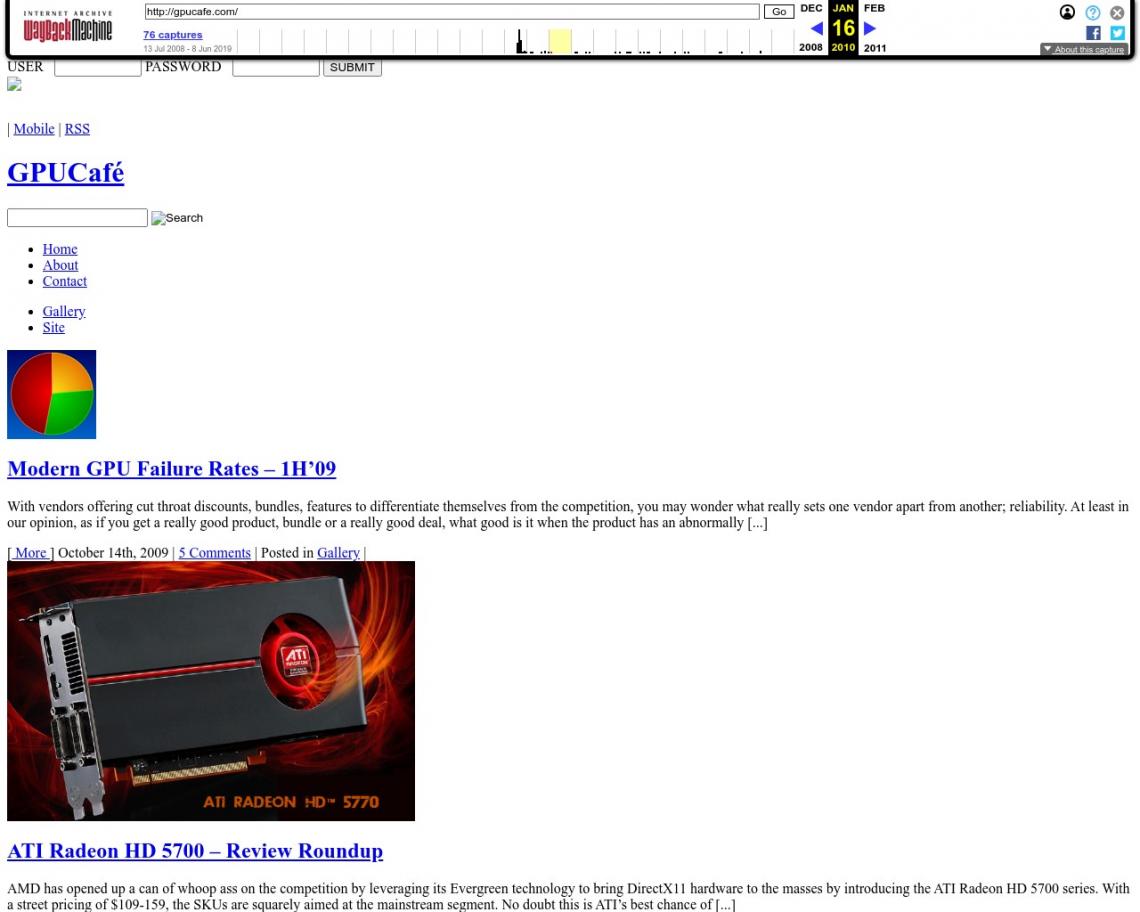The width and height of the screenshot is (1140, 912).
Task: Open the Mobile link
Action: tap(34, 129)
